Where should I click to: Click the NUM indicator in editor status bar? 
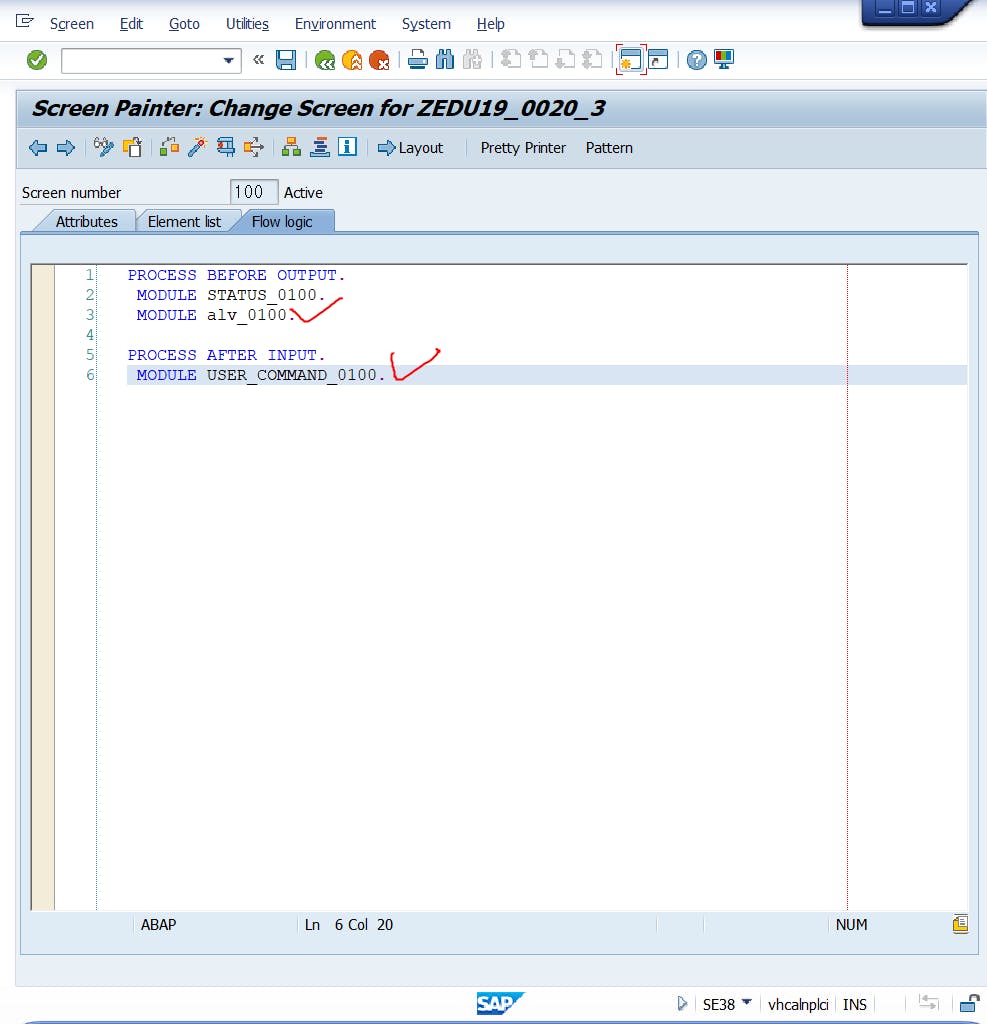click(x=851, y=925)
